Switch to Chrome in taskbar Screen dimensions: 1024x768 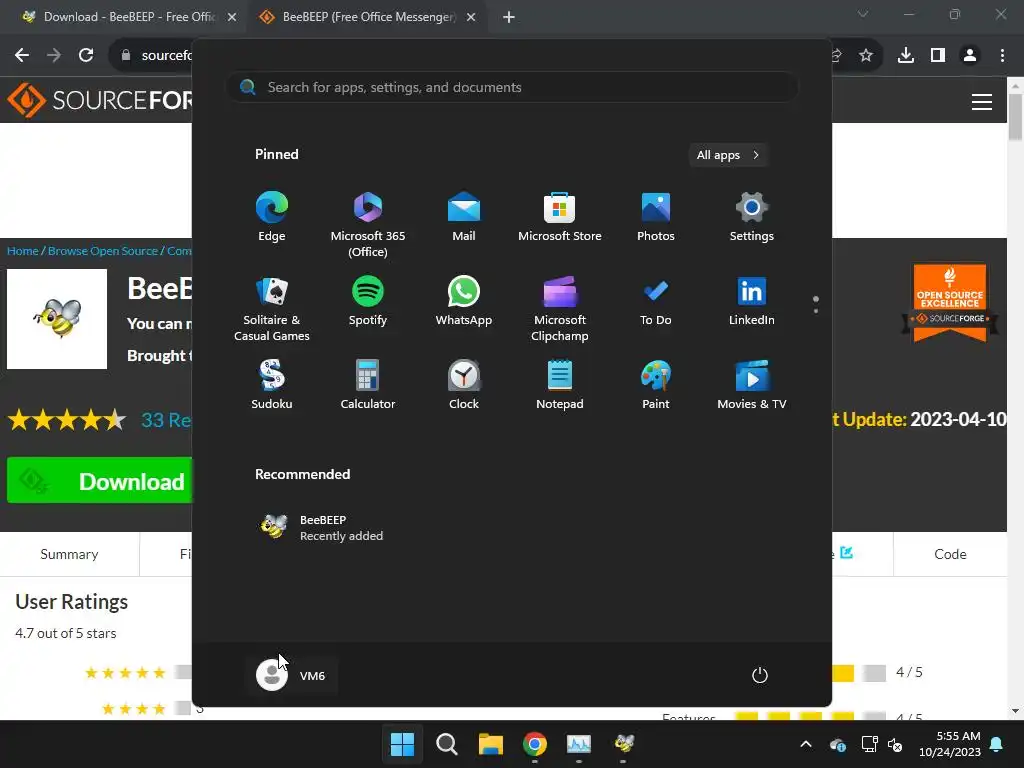coord(535,744)
